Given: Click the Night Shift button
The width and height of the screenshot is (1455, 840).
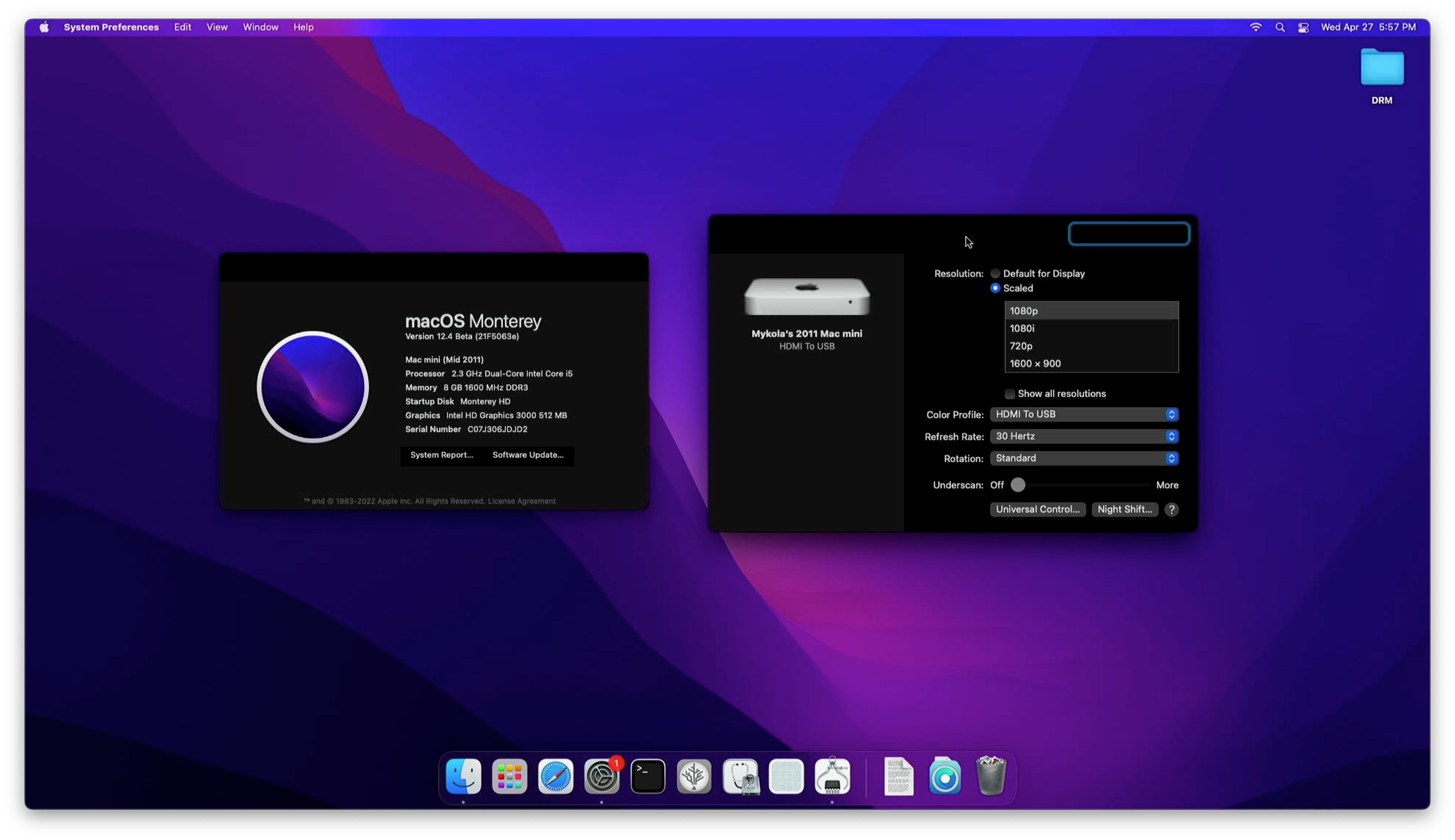Looking at the screenshot, I should [x=1125, y=509].
